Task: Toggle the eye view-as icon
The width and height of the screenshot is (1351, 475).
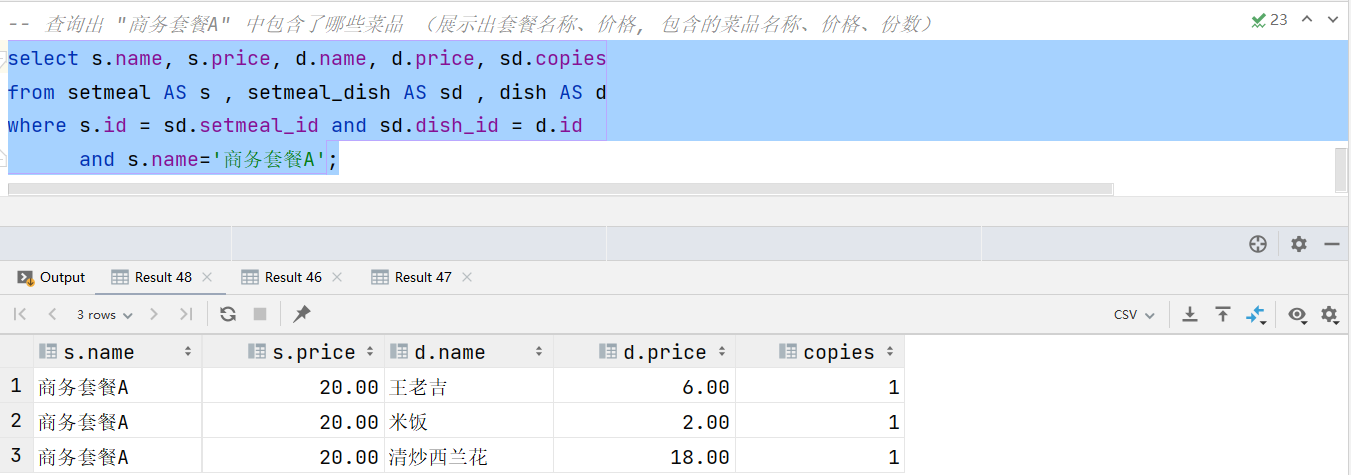Action: click(1297, 314)
